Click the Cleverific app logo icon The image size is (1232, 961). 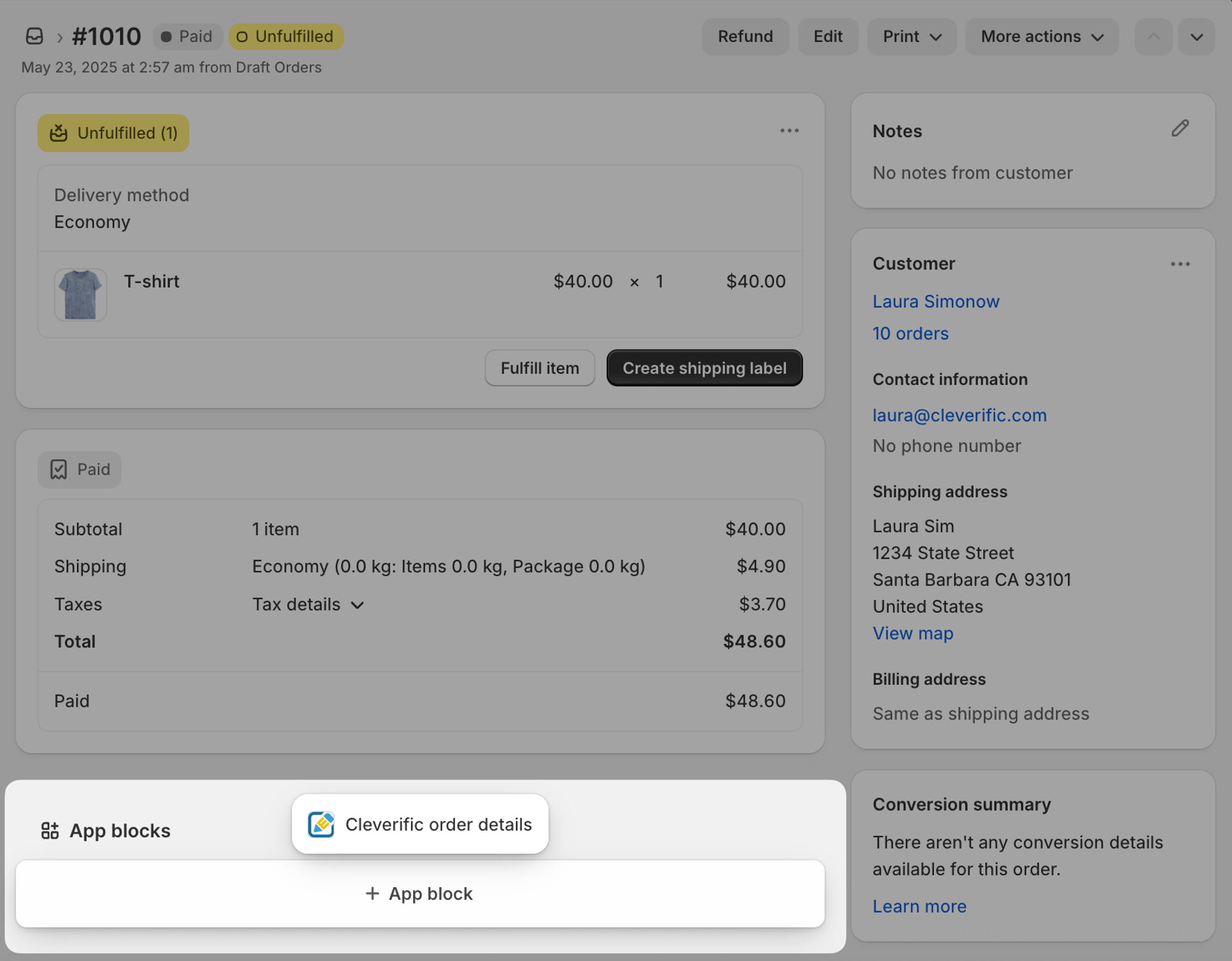tap(321, 824)
